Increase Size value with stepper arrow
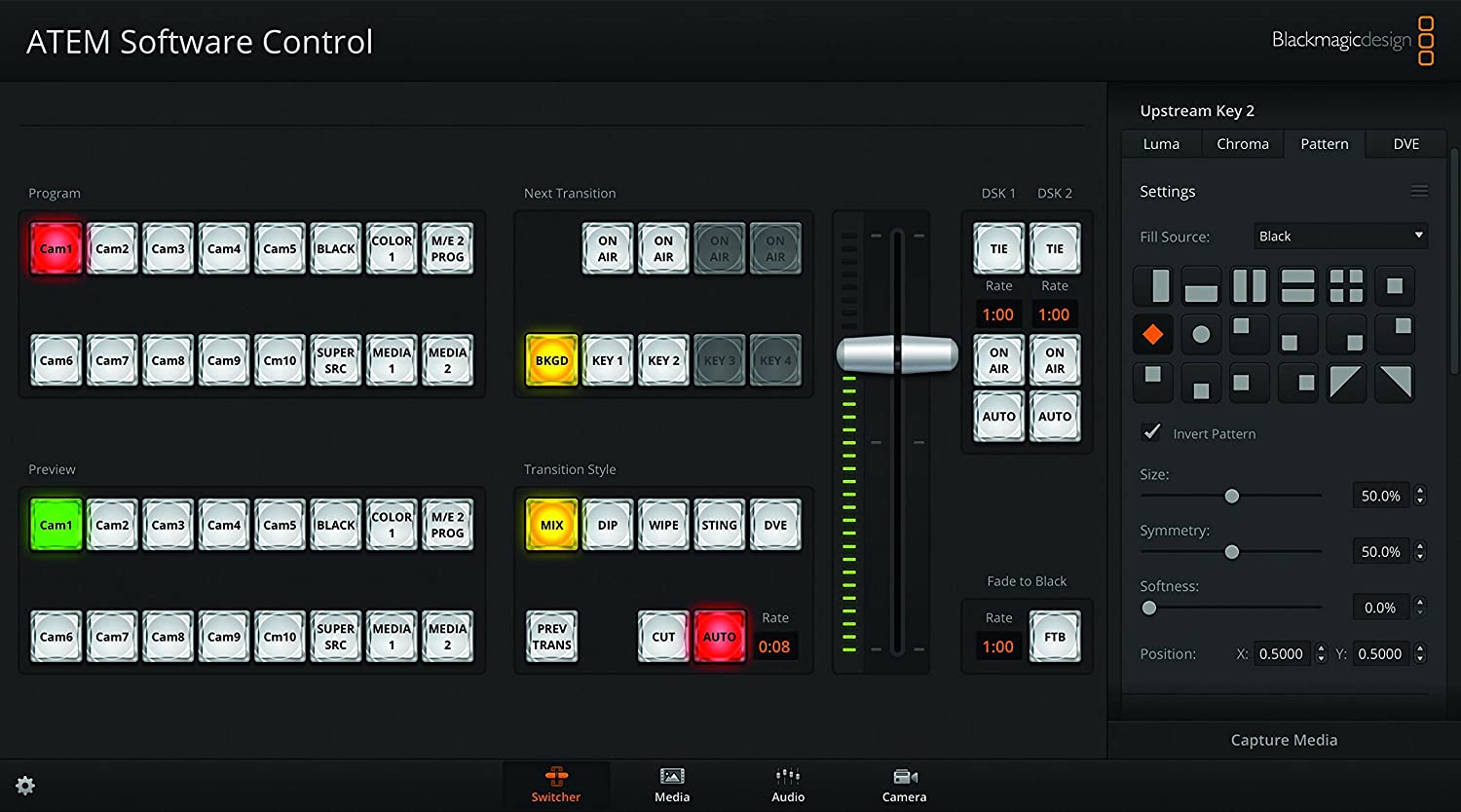Viewport: 1461px width, 812px height. pos(1420,491)
